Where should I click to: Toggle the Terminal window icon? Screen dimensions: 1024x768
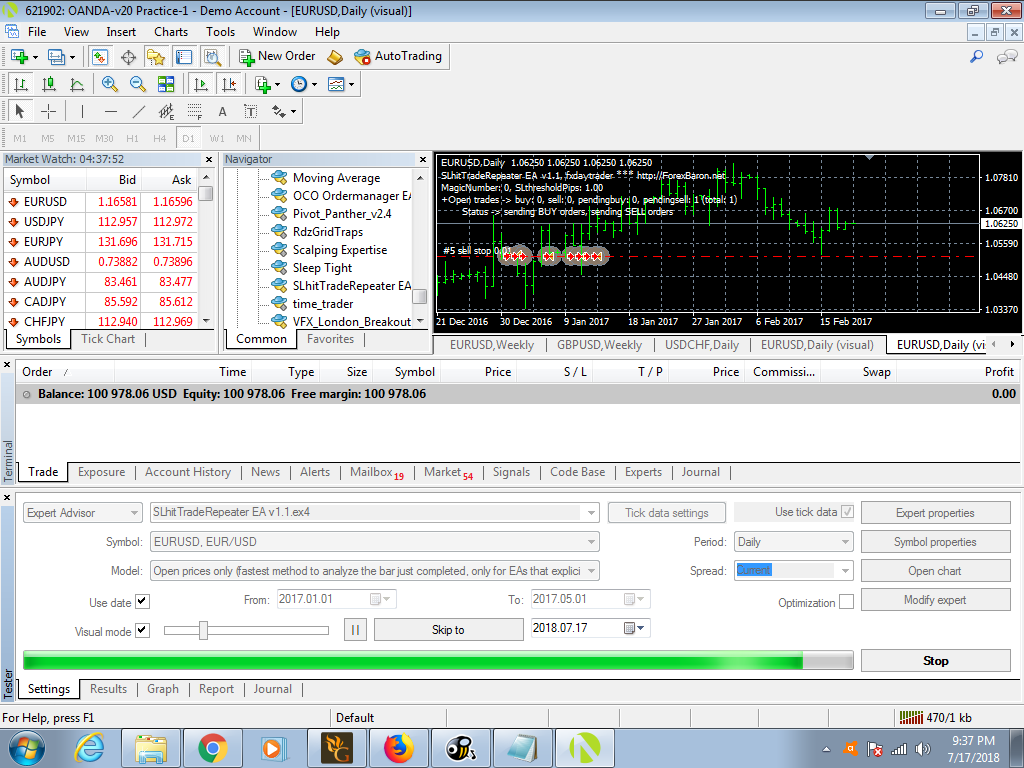point(184,57)
